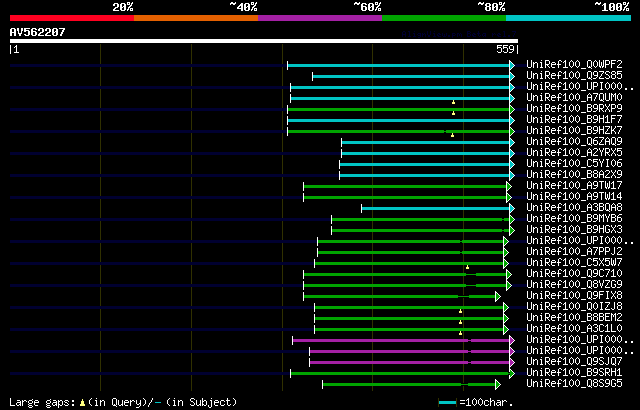
Task: Click the arrowhead ending the A3C1L0 alignment
Action: 506,330
